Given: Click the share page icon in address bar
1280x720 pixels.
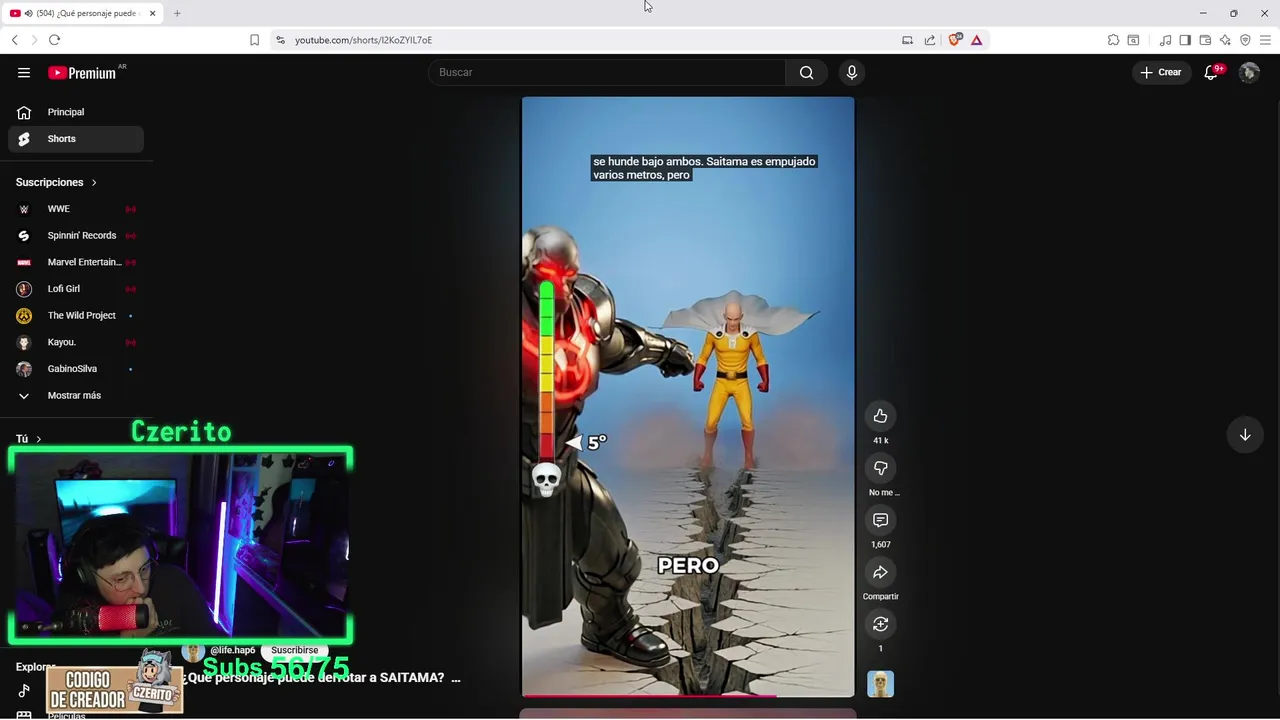Looking at the screenshot, I should click(930, 40).
